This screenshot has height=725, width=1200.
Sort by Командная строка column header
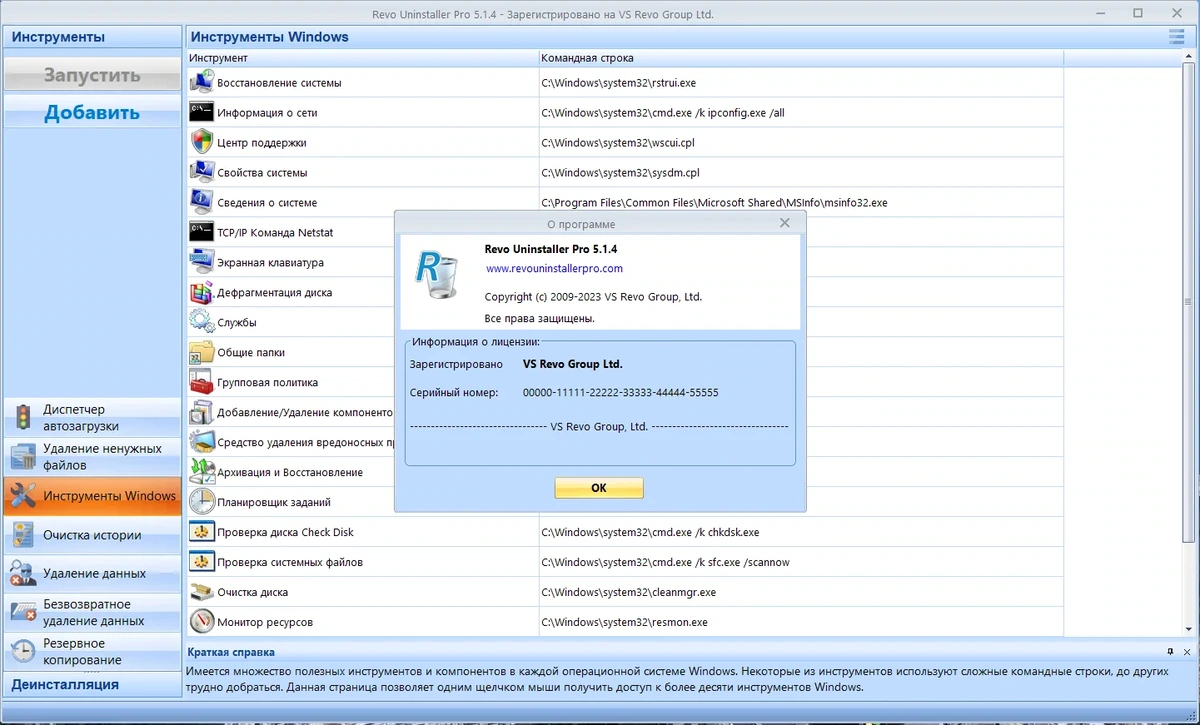tap(800, 58)
